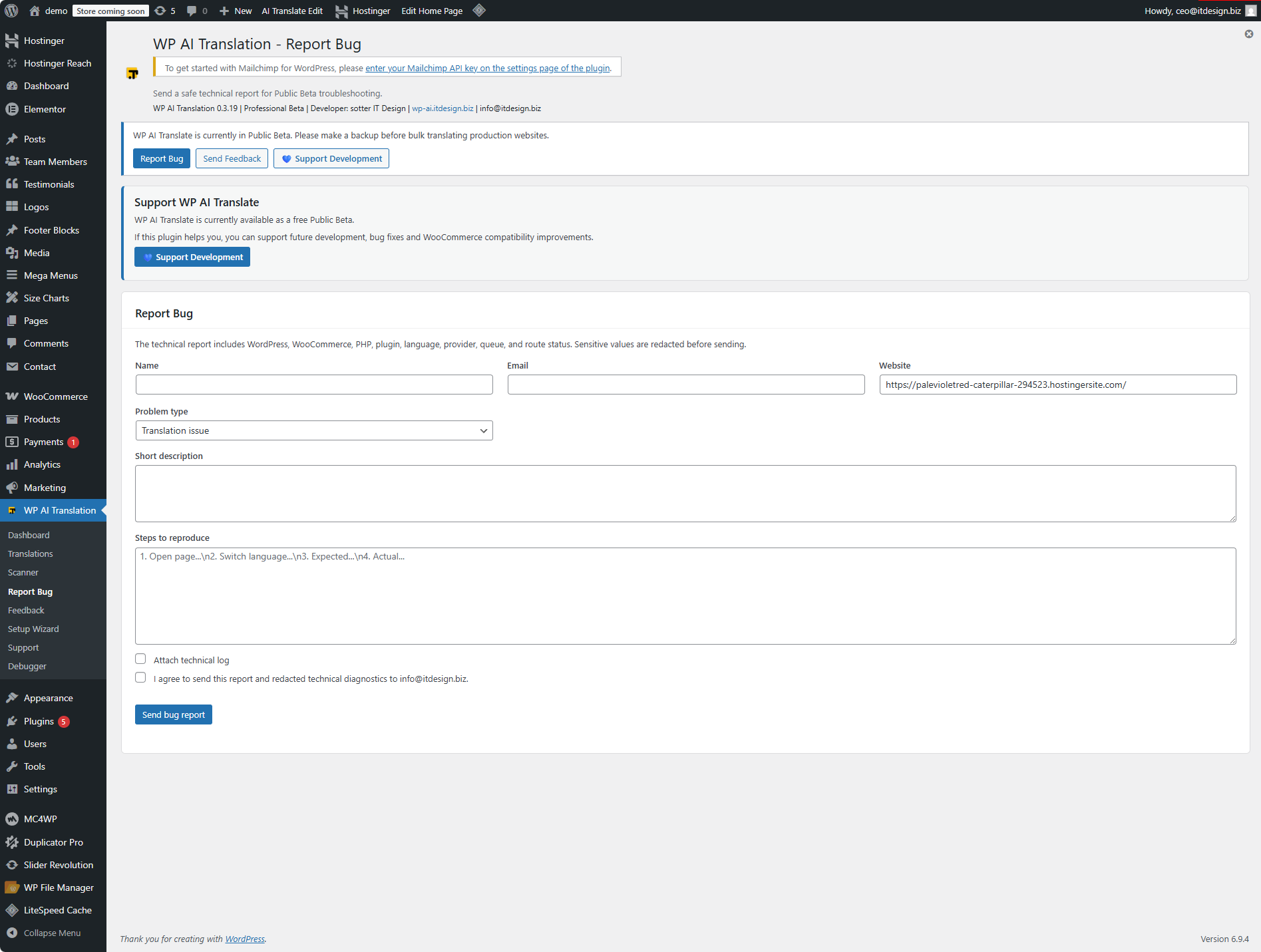Open the Slider Revolution icon
The height and width of the screenshot is (952, 1261).
[12, 865]
